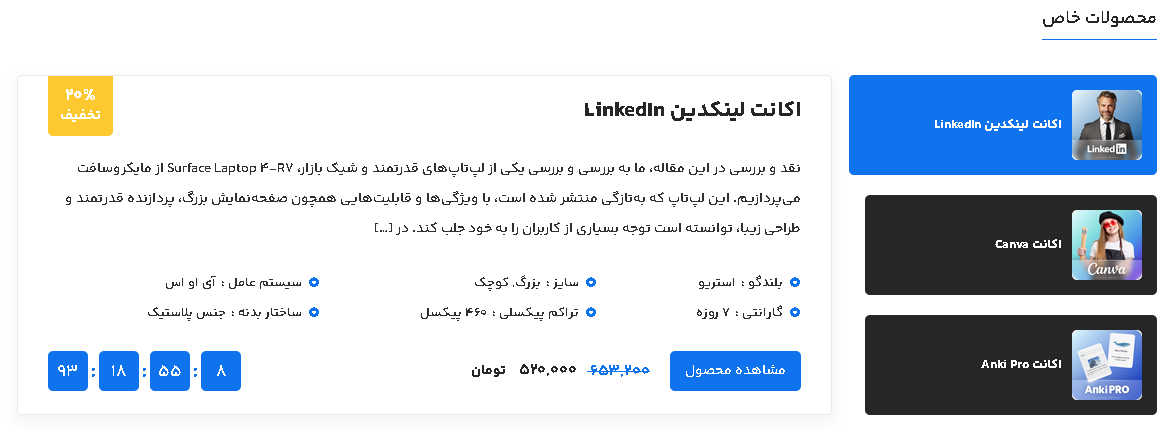Image resolution: width=1171 pixels, height=433 pixels.
Task: Click the محصولات خاص section heading
Action: click(x=1099, y=19)
